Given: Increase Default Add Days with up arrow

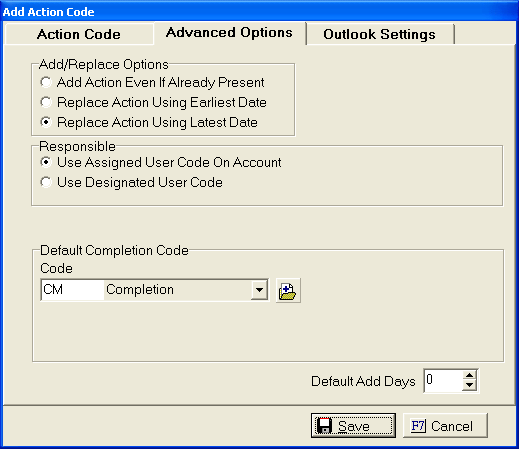Looking at the screenshot, I should pyautogui.click(x=469, y=375).
